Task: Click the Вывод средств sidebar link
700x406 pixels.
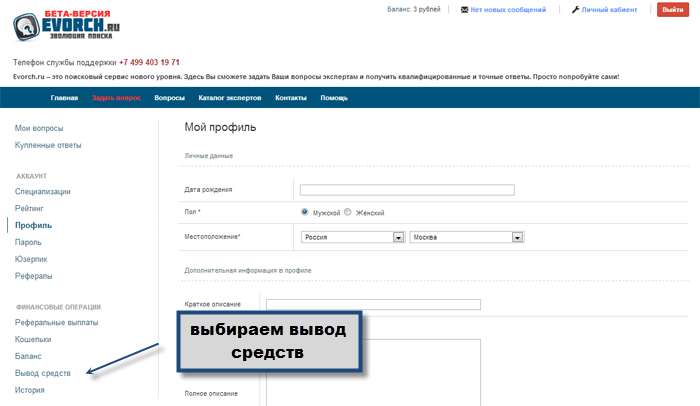Action: [x=42, y=373]
